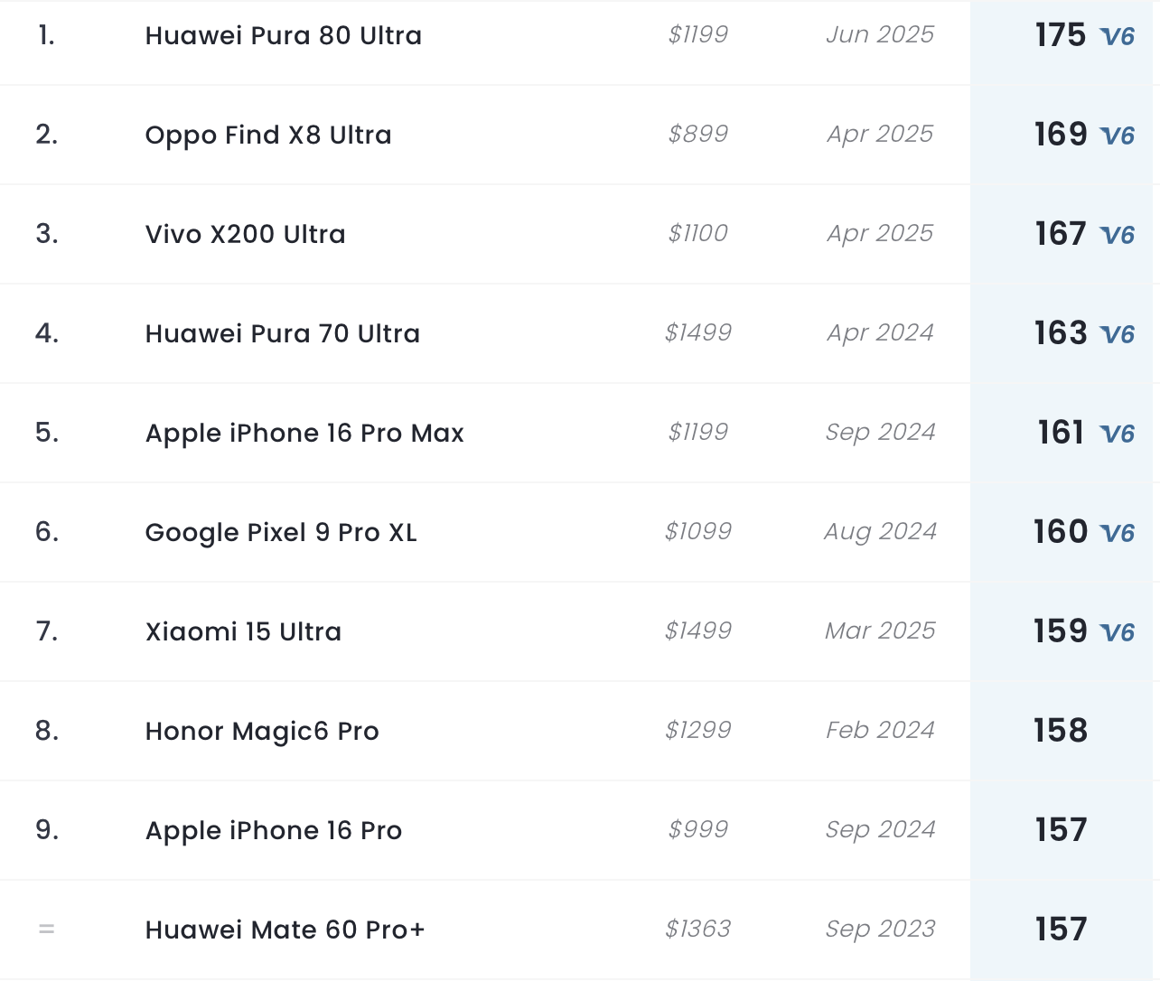Viewport: 1160px width, 981px height.
Task: Open the Huawei Pura 80 Ultra entry
Action: (x=283, y=35)
